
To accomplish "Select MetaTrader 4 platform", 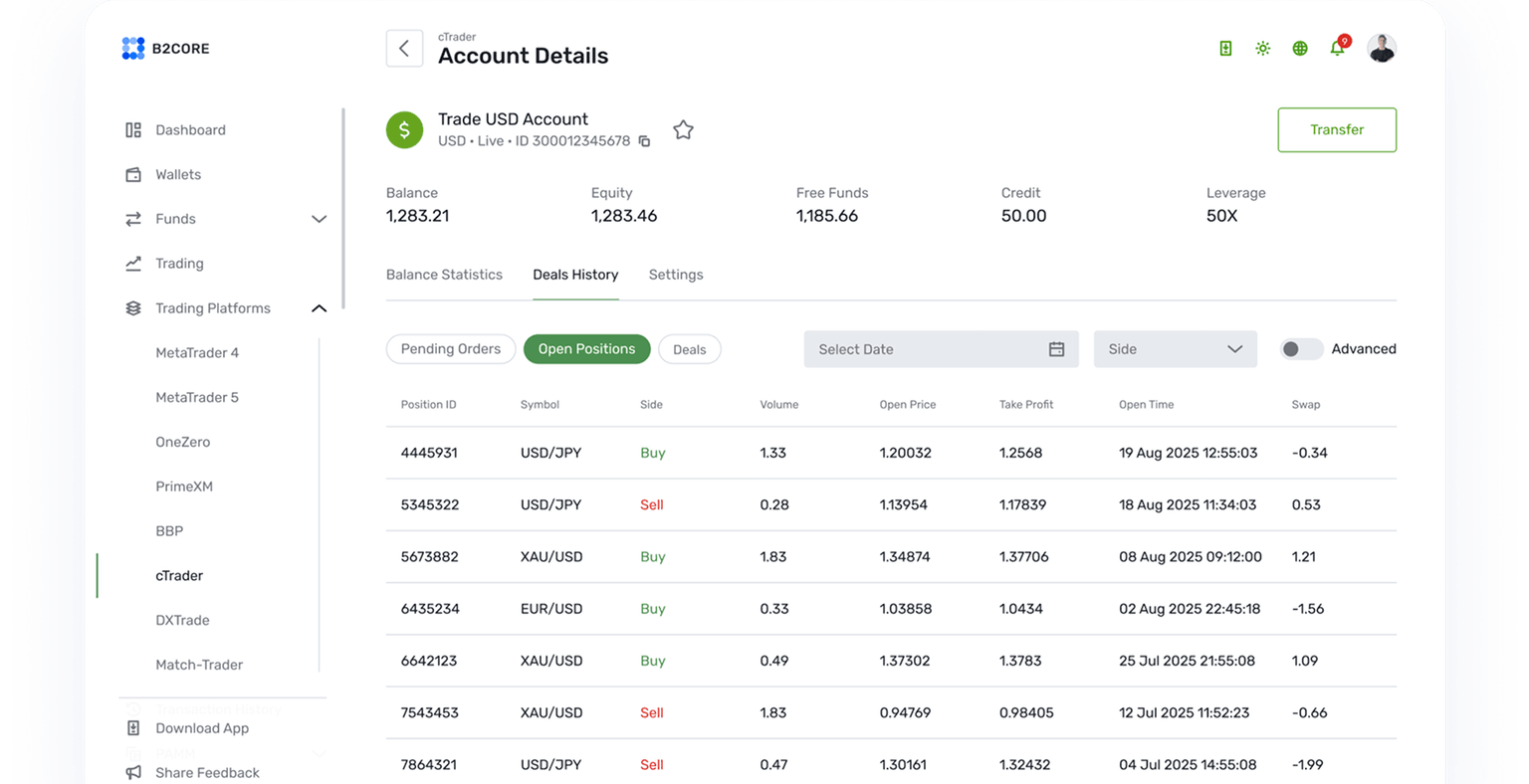I will (197, 352).
